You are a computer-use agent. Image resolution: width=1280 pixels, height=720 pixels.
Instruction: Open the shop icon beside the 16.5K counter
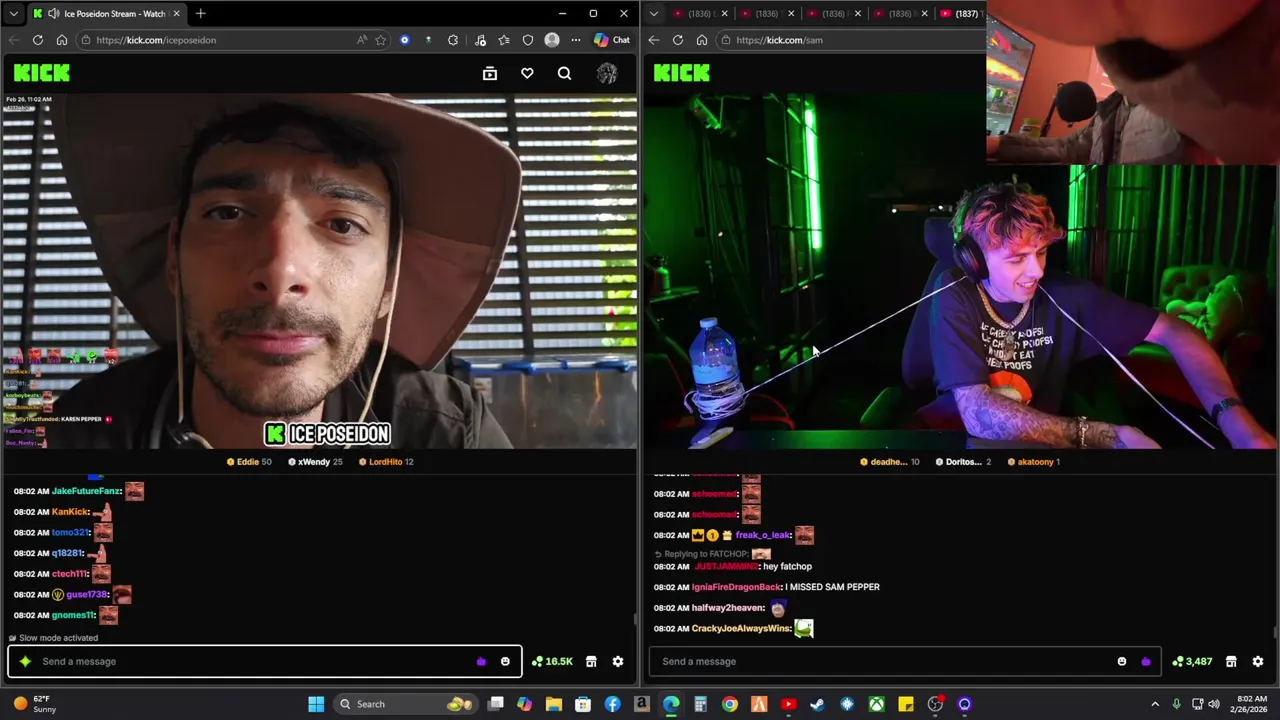click(591, 661)
